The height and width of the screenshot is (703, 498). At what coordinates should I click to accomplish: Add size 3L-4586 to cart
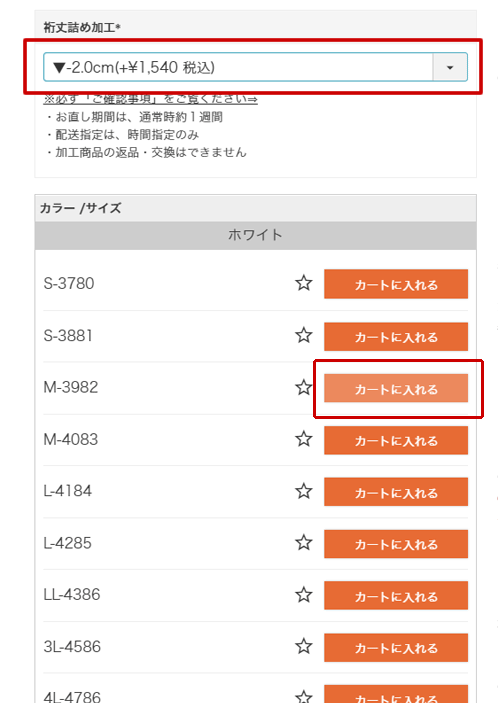pos(396,647)
